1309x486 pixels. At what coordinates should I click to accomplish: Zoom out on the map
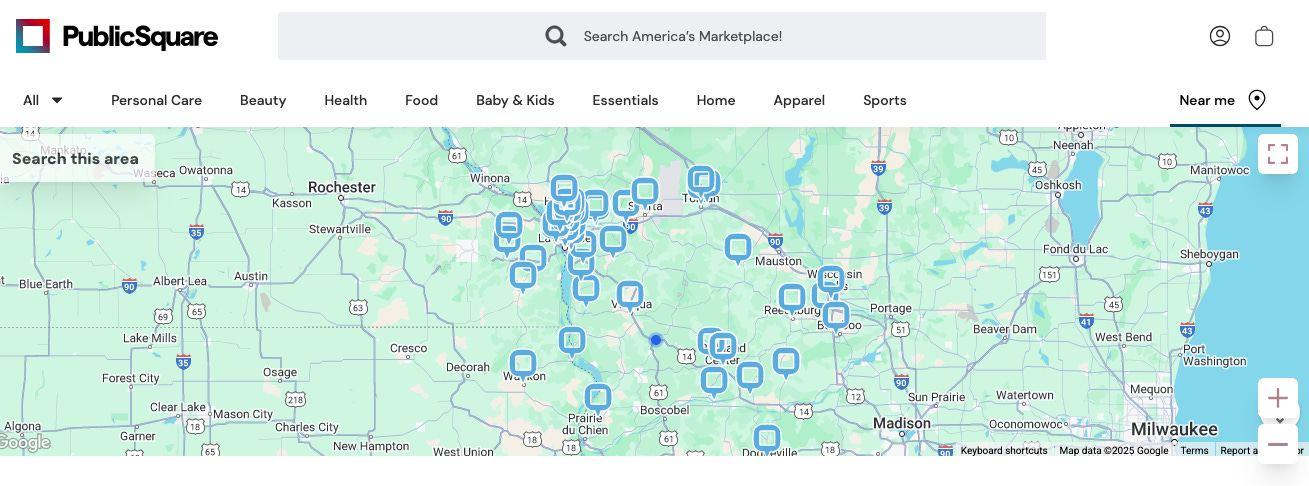click(x=1278, y=444)
